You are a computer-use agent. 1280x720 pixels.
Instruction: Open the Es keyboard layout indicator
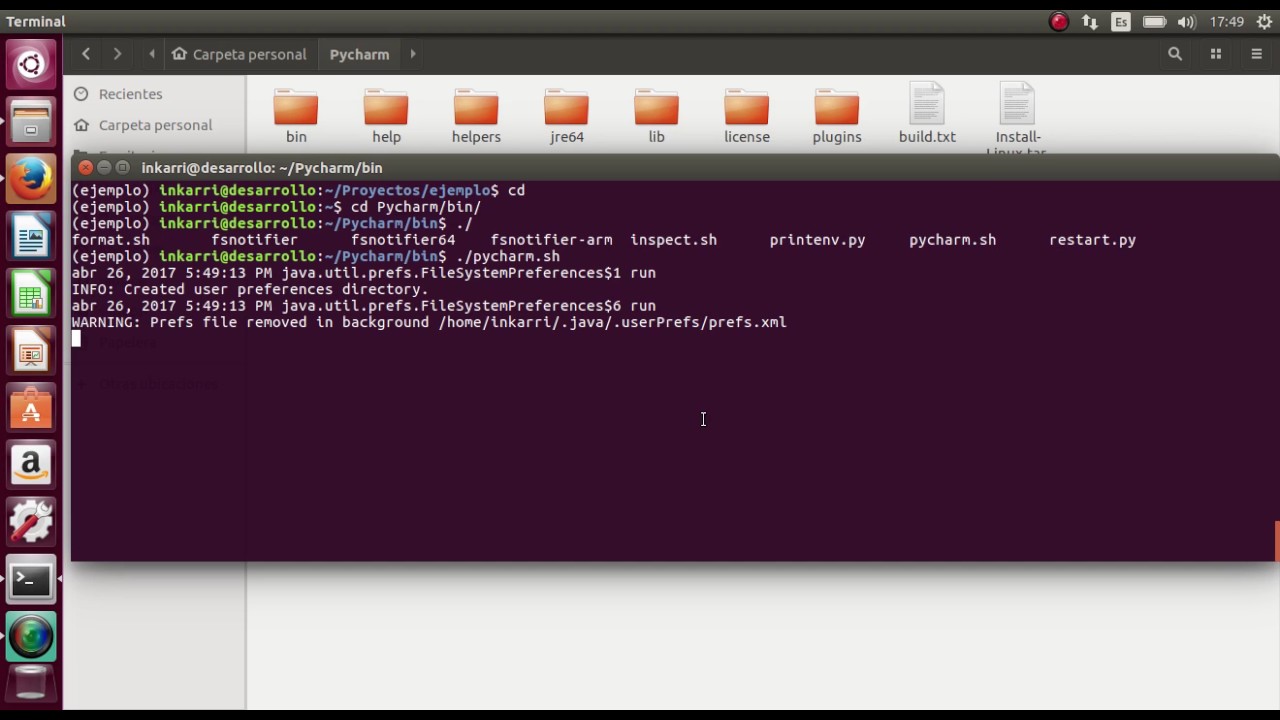click(1121, 21)
